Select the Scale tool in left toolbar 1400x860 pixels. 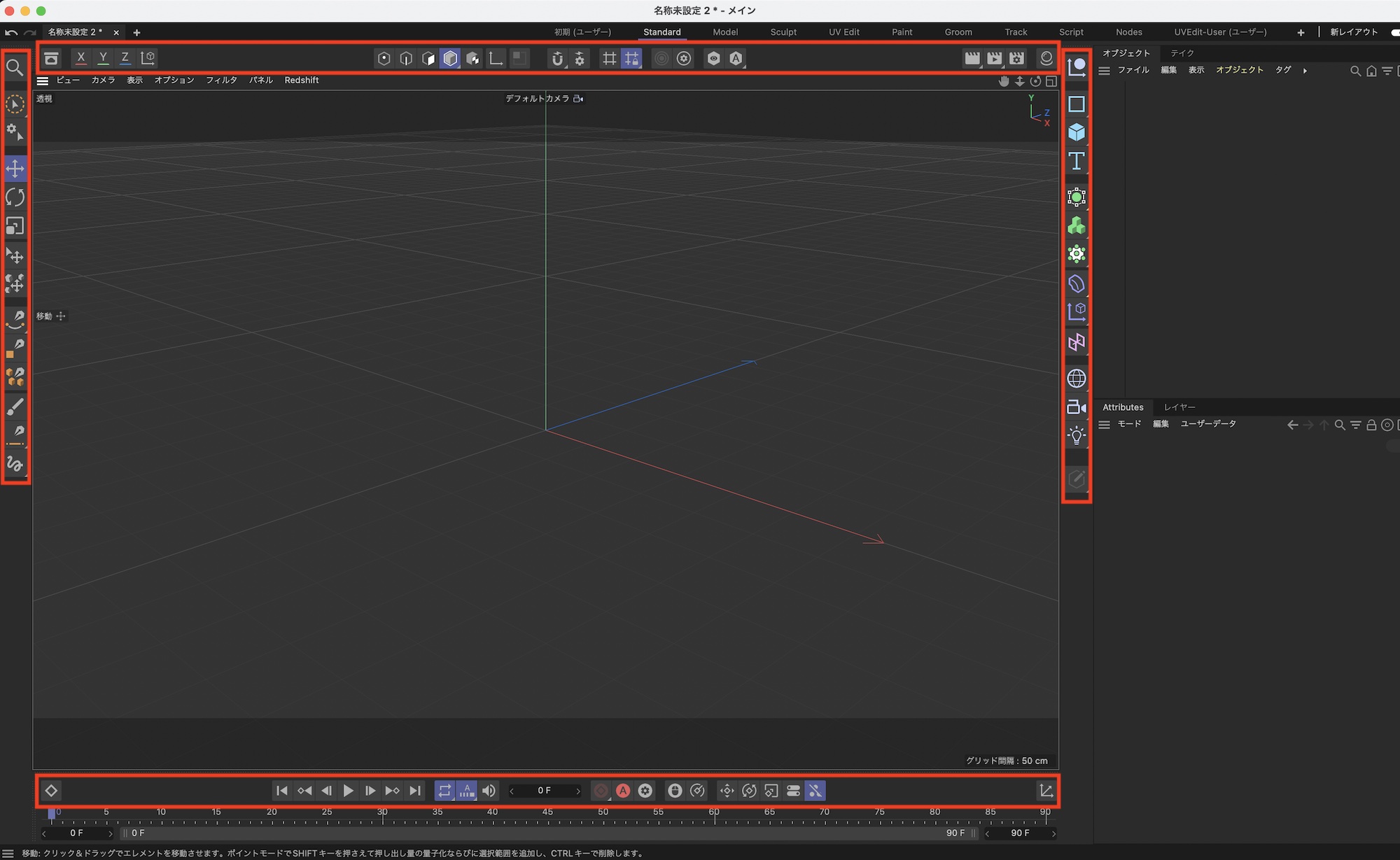coord(15,226)
